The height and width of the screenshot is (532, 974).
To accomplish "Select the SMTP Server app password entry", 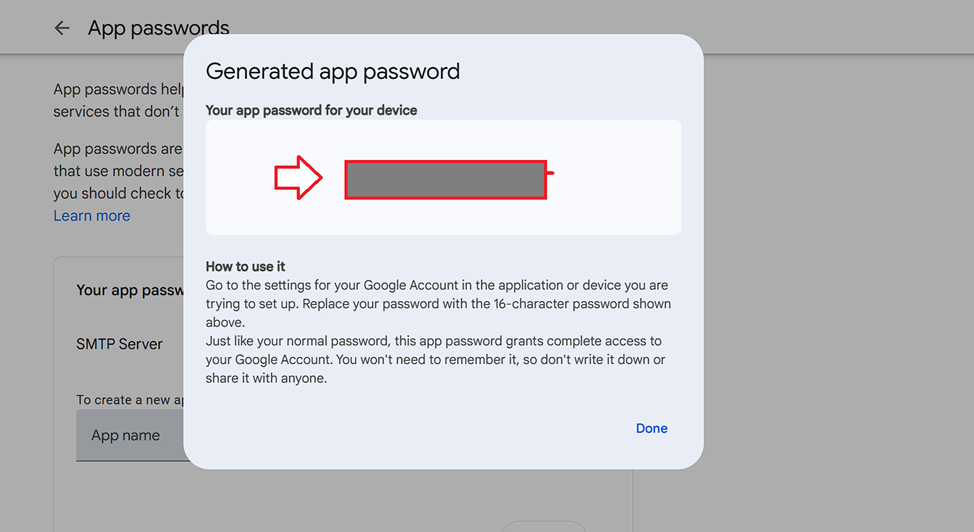I will click(x=119, y=344).
